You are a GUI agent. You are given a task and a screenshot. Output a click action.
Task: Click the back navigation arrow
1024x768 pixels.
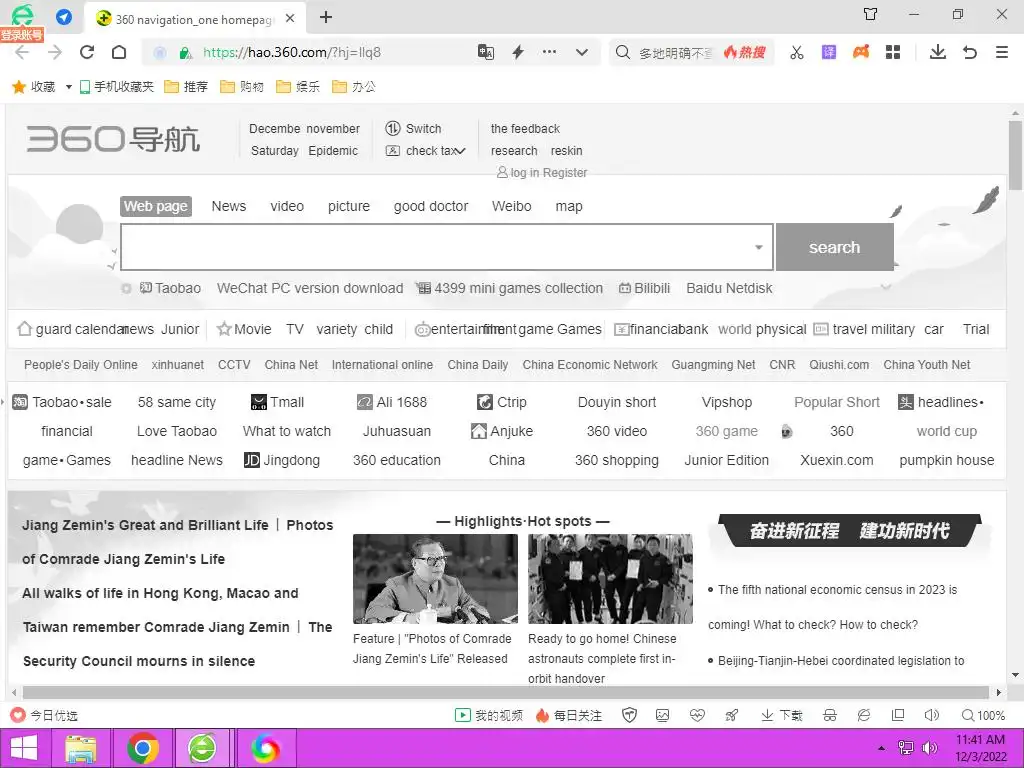click(22, 53)
